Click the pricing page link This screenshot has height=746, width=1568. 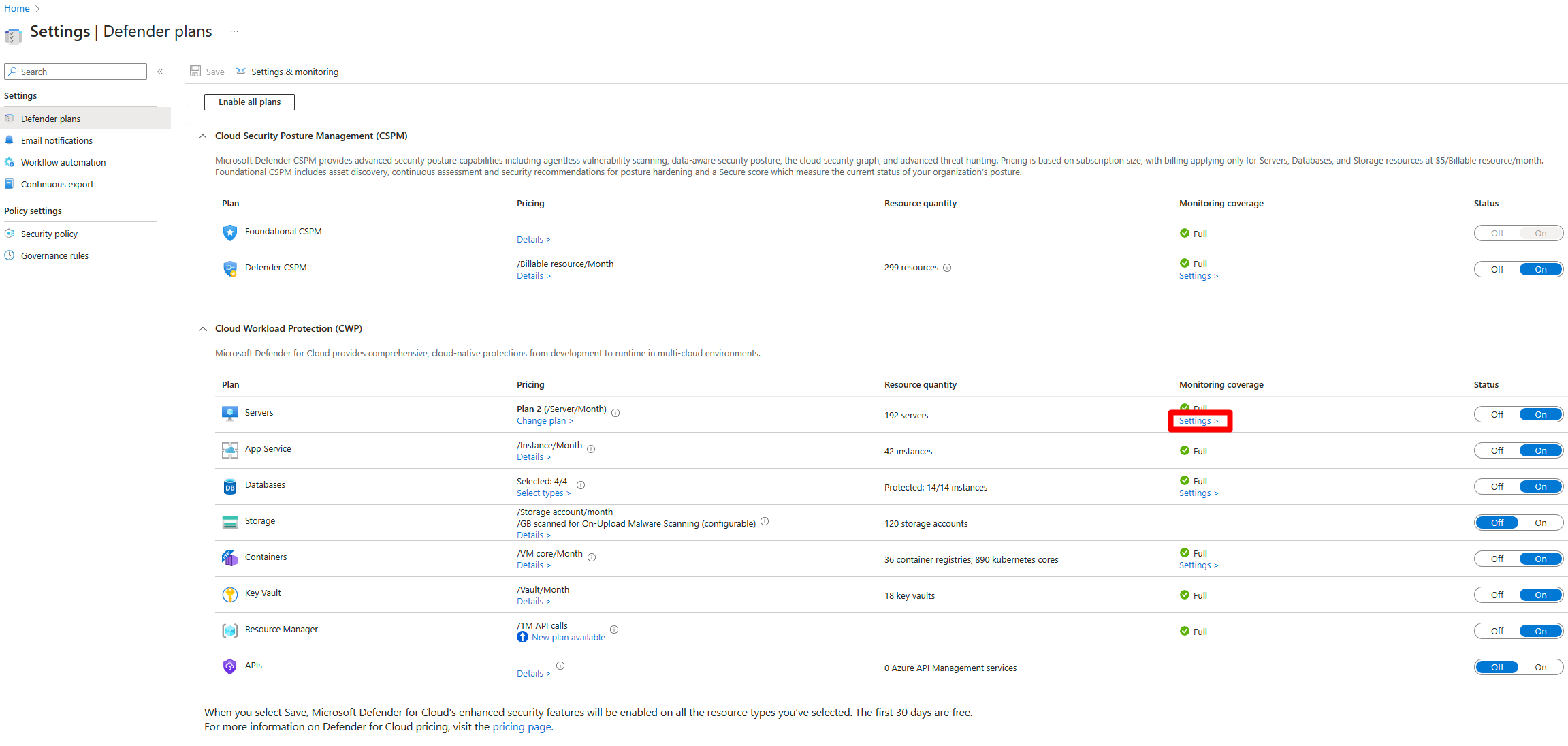coord(522,727)
